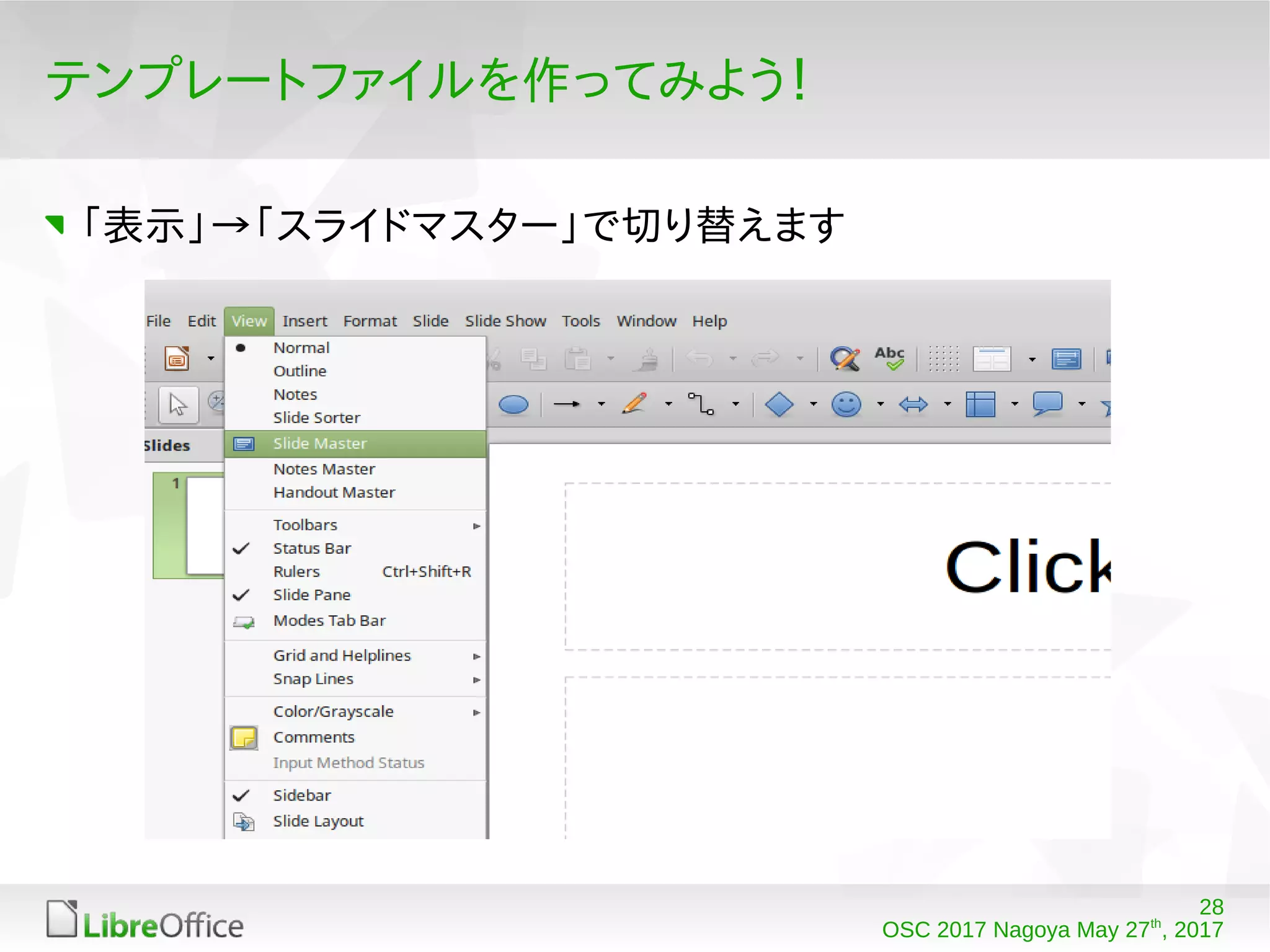The height and width of the screenshot is (952, 1270).
Task: Open the Tools menu
Action: pyautogui.click(x=581, y=321)
